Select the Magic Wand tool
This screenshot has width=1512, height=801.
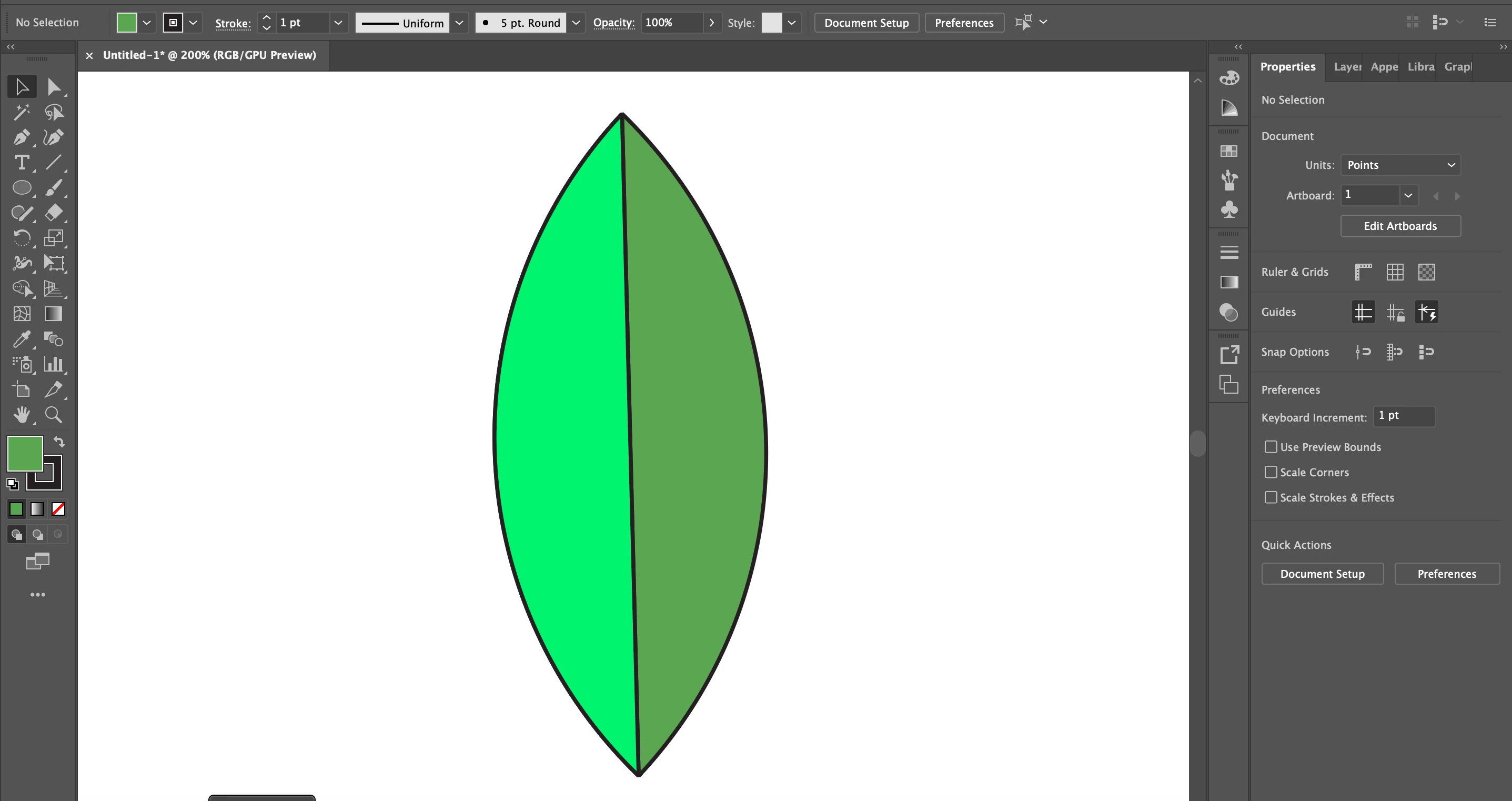coord(21,112)
